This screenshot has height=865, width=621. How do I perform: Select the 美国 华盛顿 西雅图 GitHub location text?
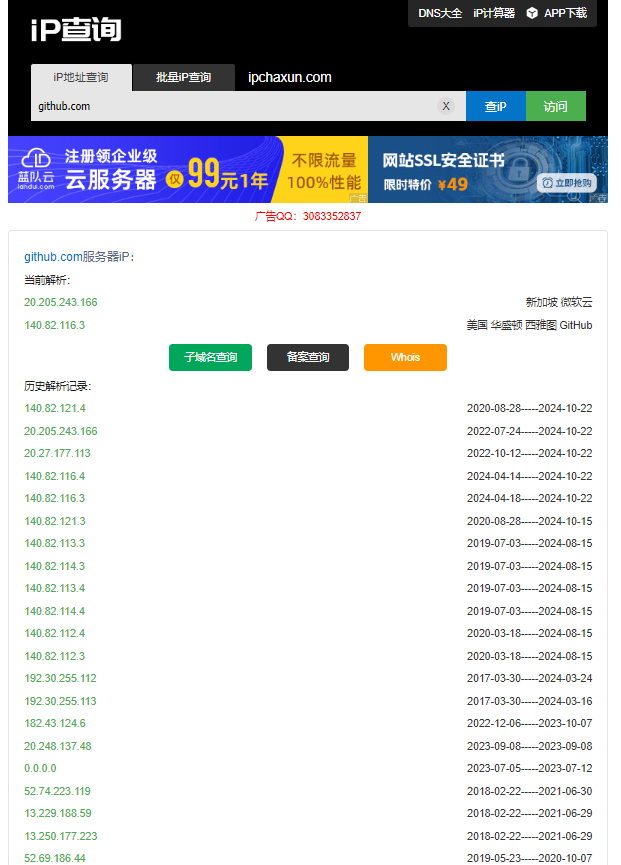(529, 325)
